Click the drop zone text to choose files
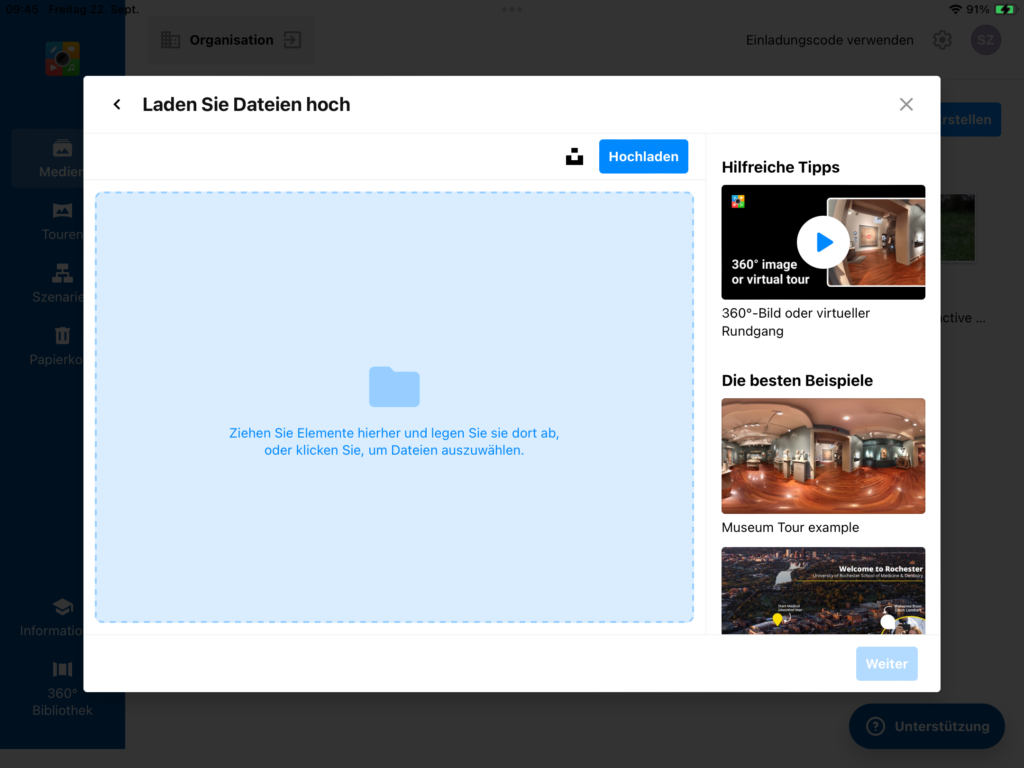The width and height of the screenshot is (1024, 768). coord(394,442)
